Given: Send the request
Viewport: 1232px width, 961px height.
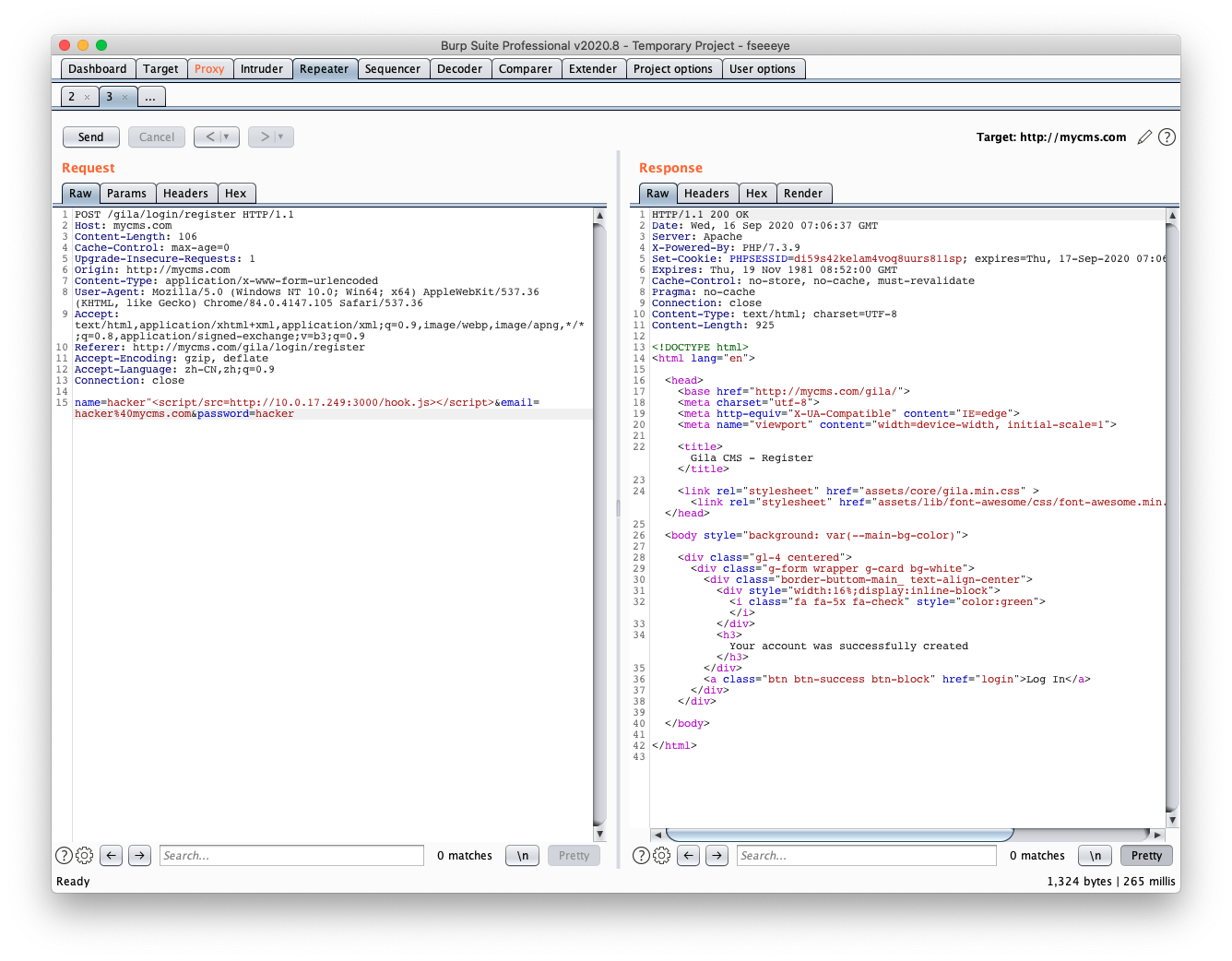Looking at the screenshot, I should point(91,137).
